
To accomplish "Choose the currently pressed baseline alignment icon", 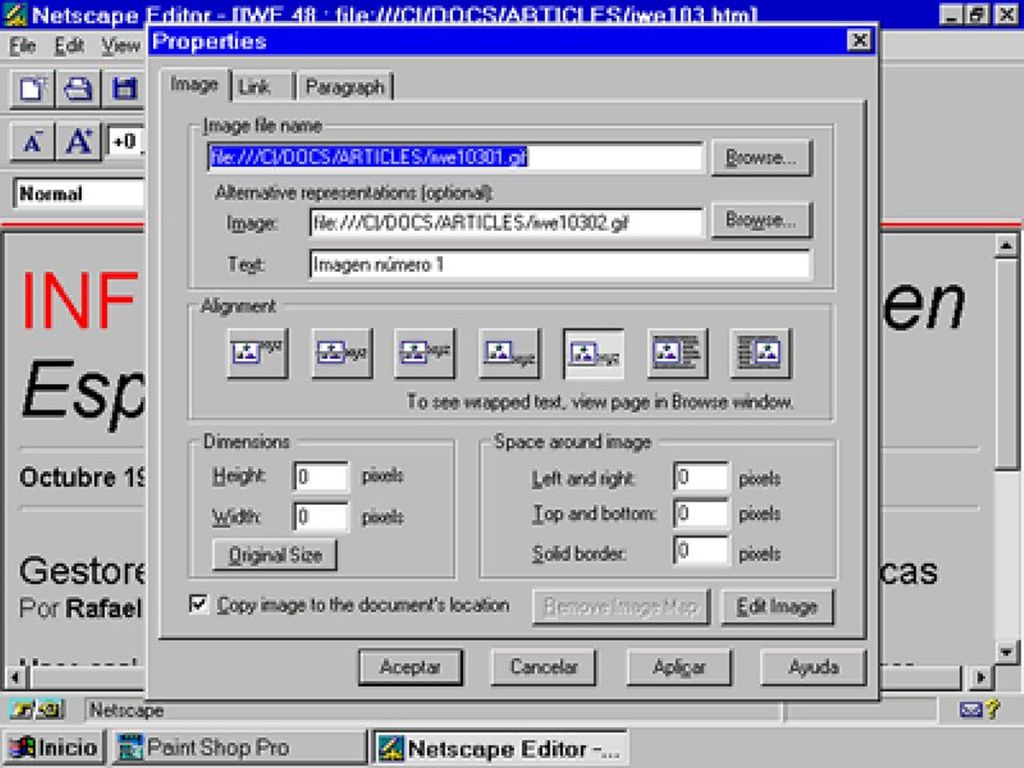I will [x=593, y=353].
